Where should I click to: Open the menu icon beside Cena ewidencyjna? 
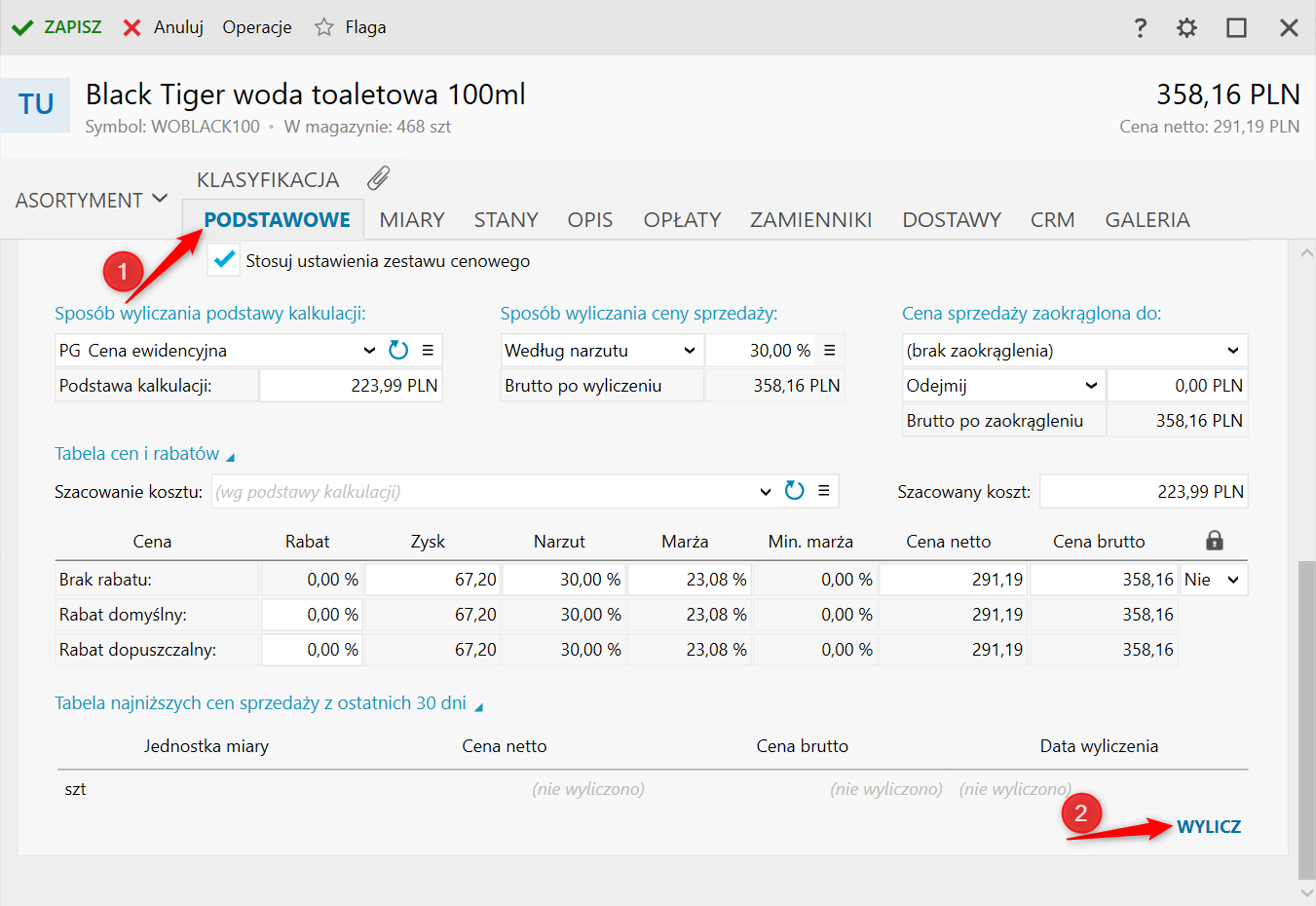click(x=428, y=351)
